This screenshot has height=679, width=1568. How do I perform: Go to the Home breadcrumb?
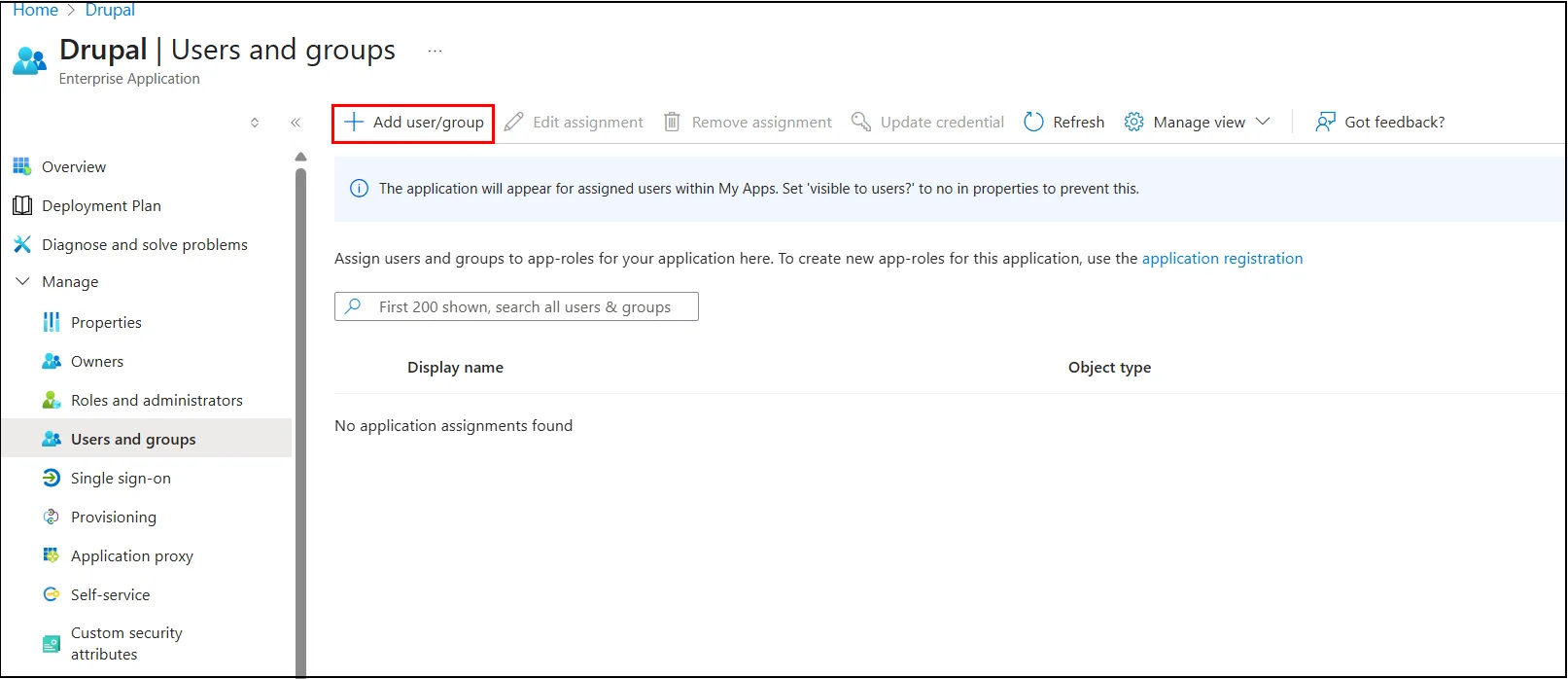[35, 10]
